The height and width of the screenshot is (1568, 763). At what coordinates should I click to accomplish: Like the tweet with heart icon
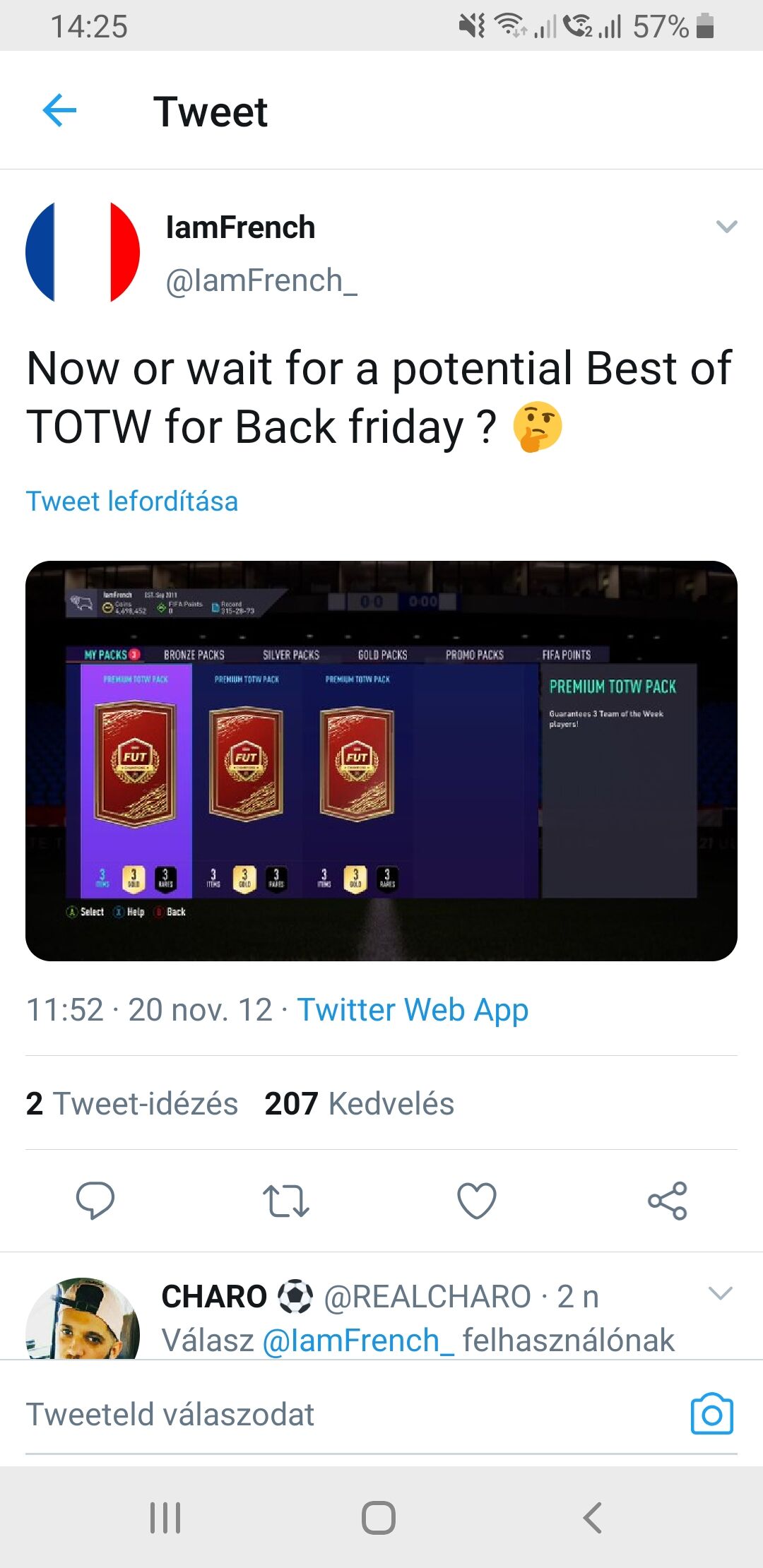[477, 1200]
